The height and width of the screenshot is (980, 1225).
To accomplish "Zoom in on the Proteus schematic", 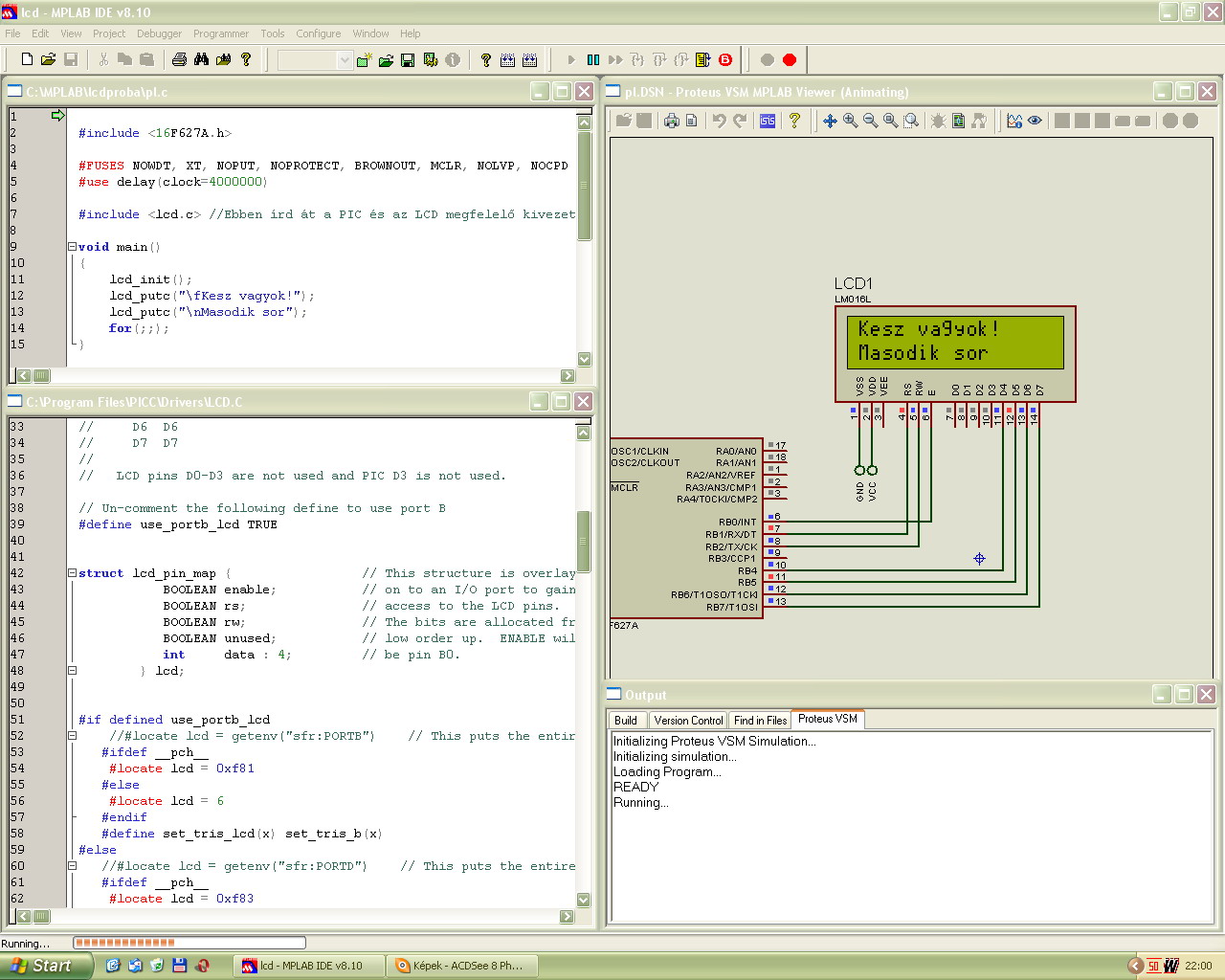I will 850,121.
